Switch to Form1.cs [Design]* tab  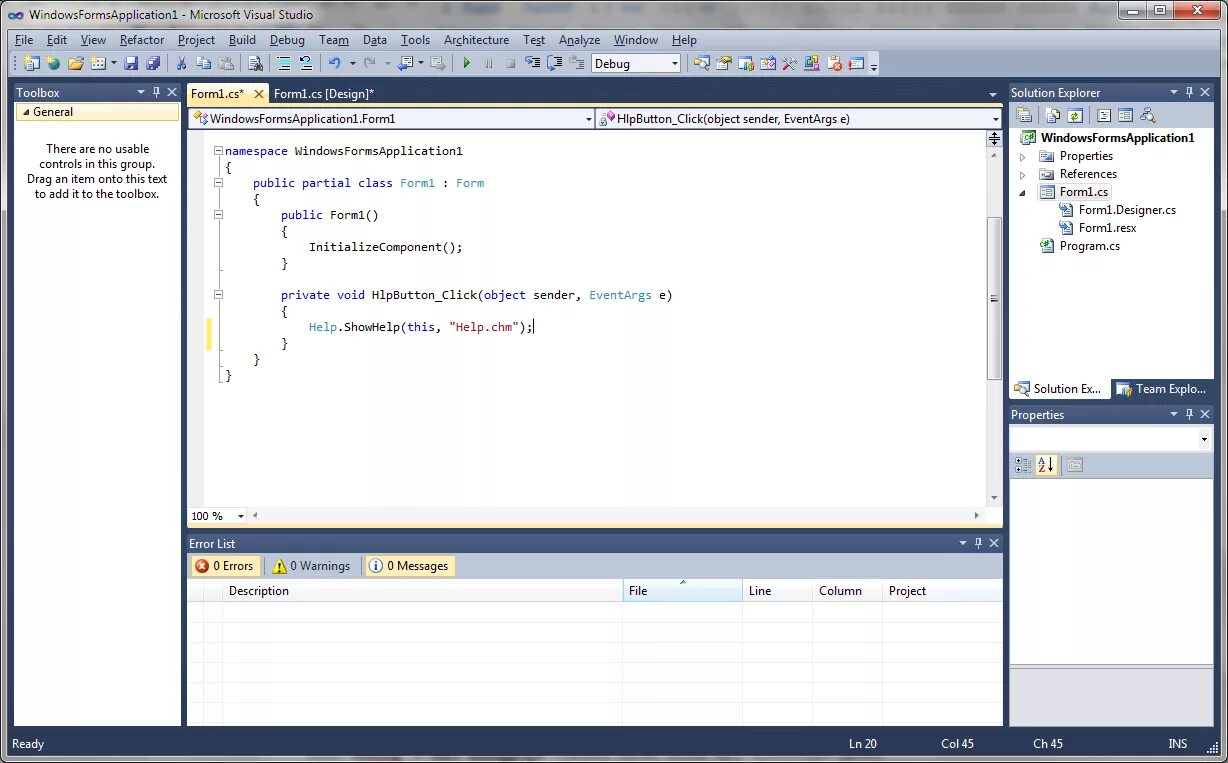323,94
